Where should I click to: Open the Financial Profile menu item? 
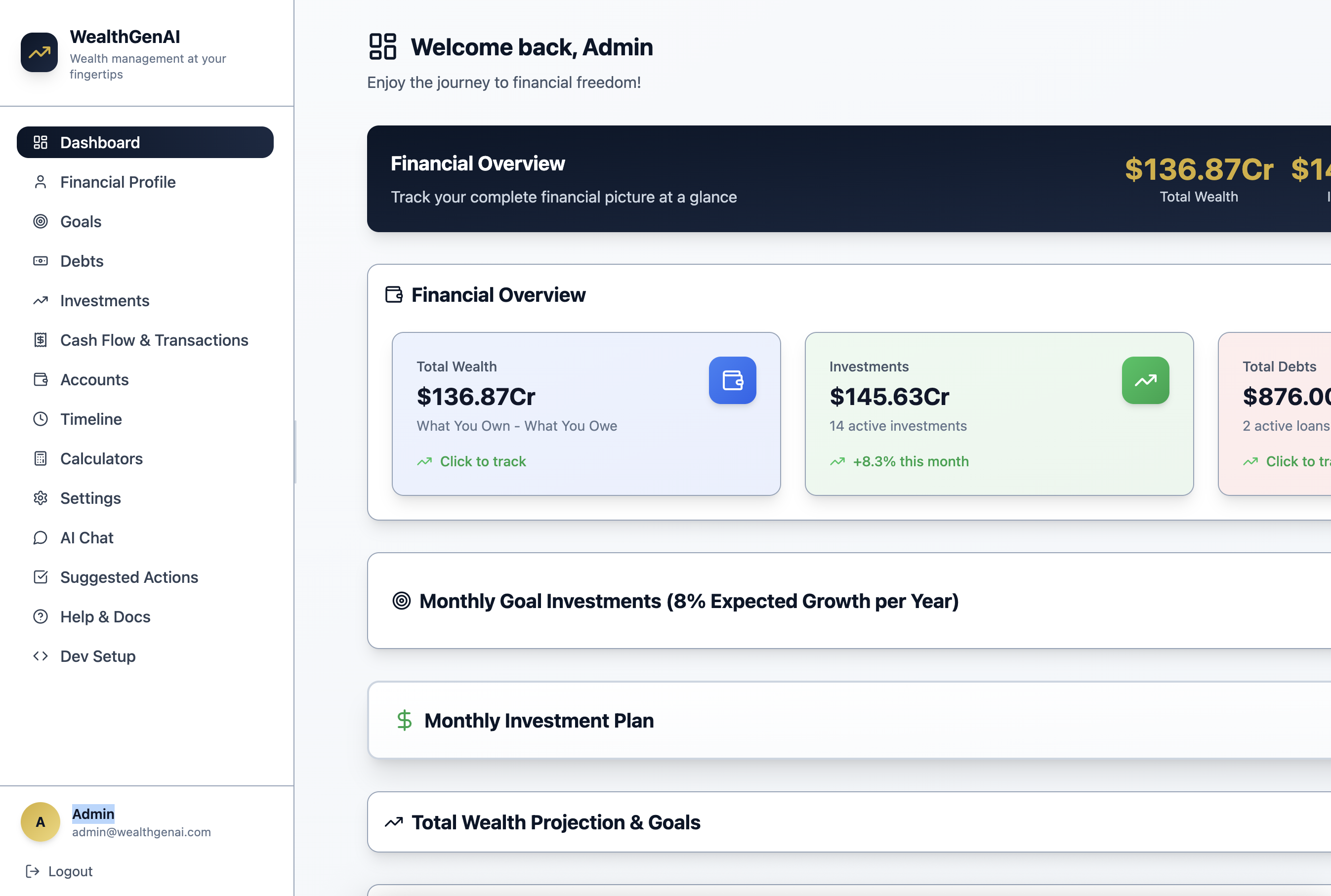[118, 182]
